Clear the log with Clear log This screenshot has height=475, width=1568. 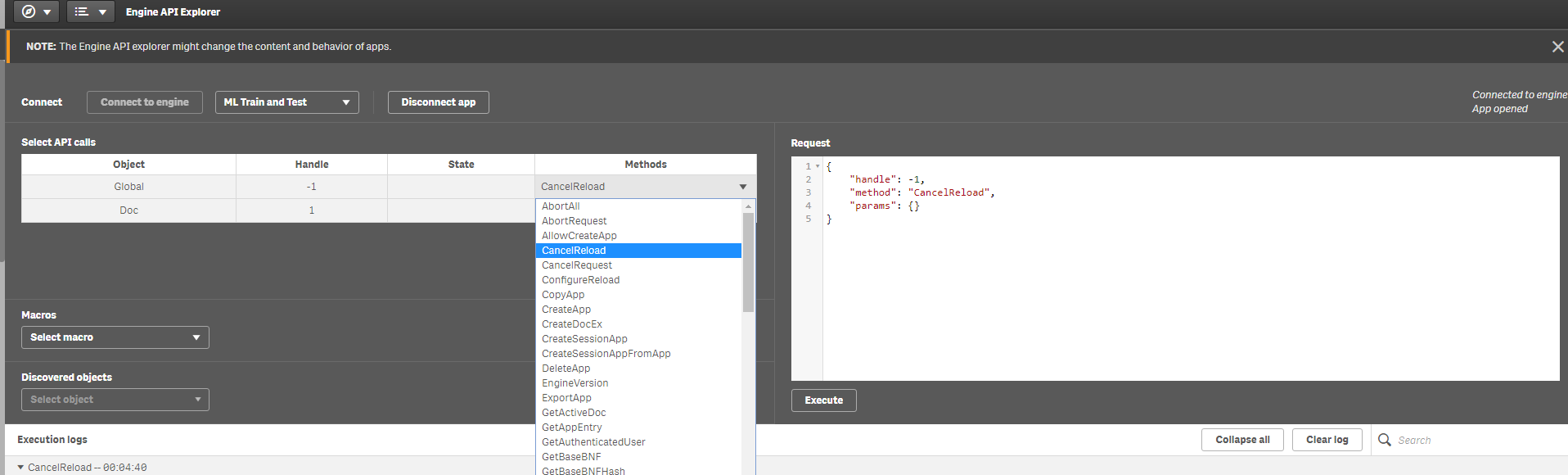(x=1327, y=440)
